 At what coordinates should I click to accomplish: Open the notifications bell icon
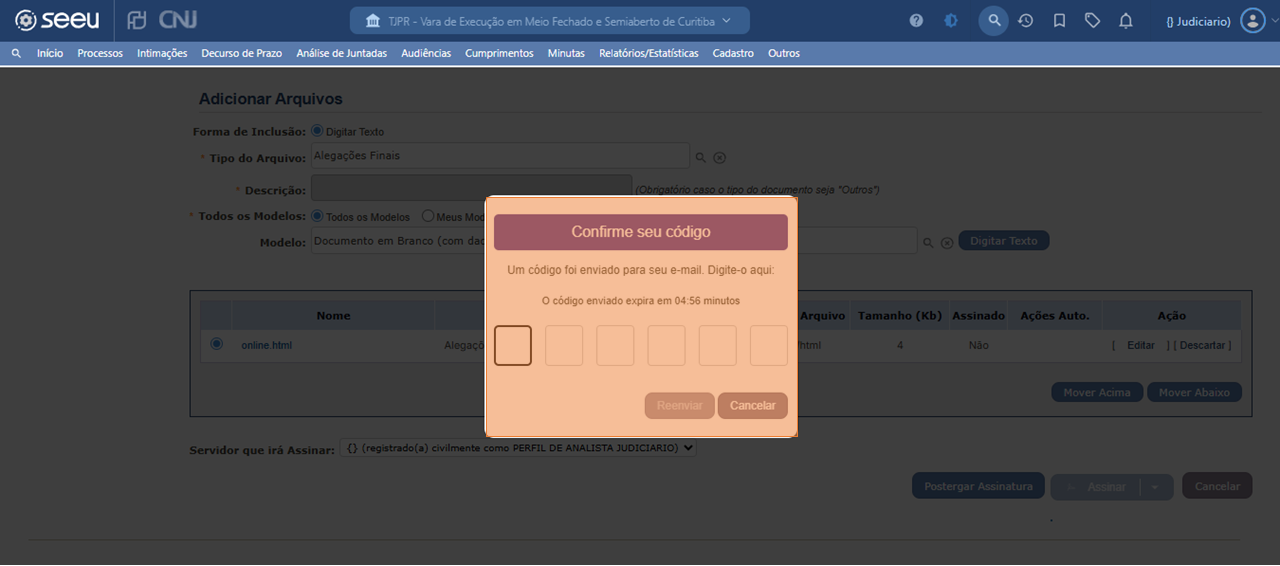coord(1126,21)
